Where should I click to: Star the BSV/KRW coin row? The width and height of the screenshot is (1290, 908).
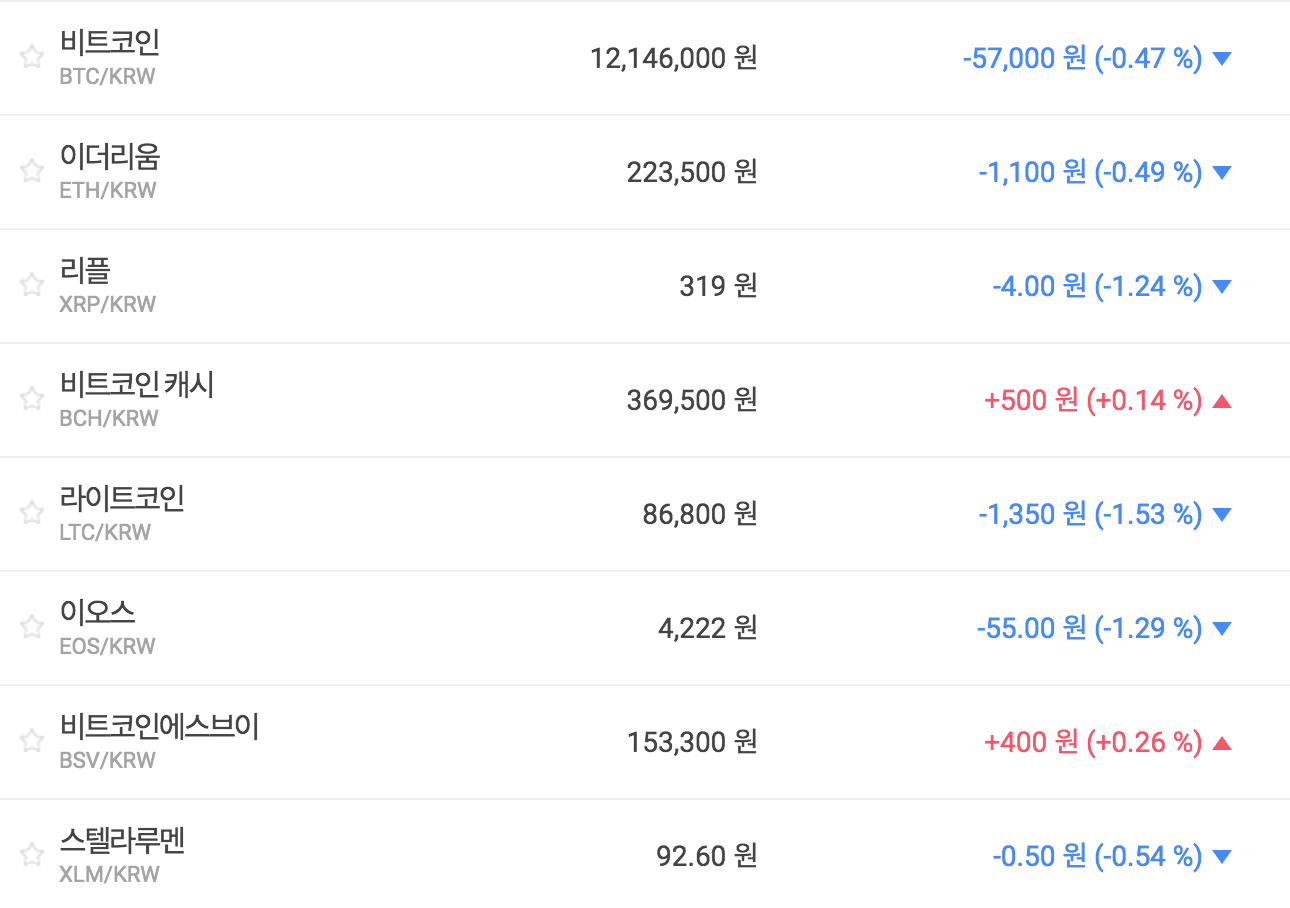point(32,741)
